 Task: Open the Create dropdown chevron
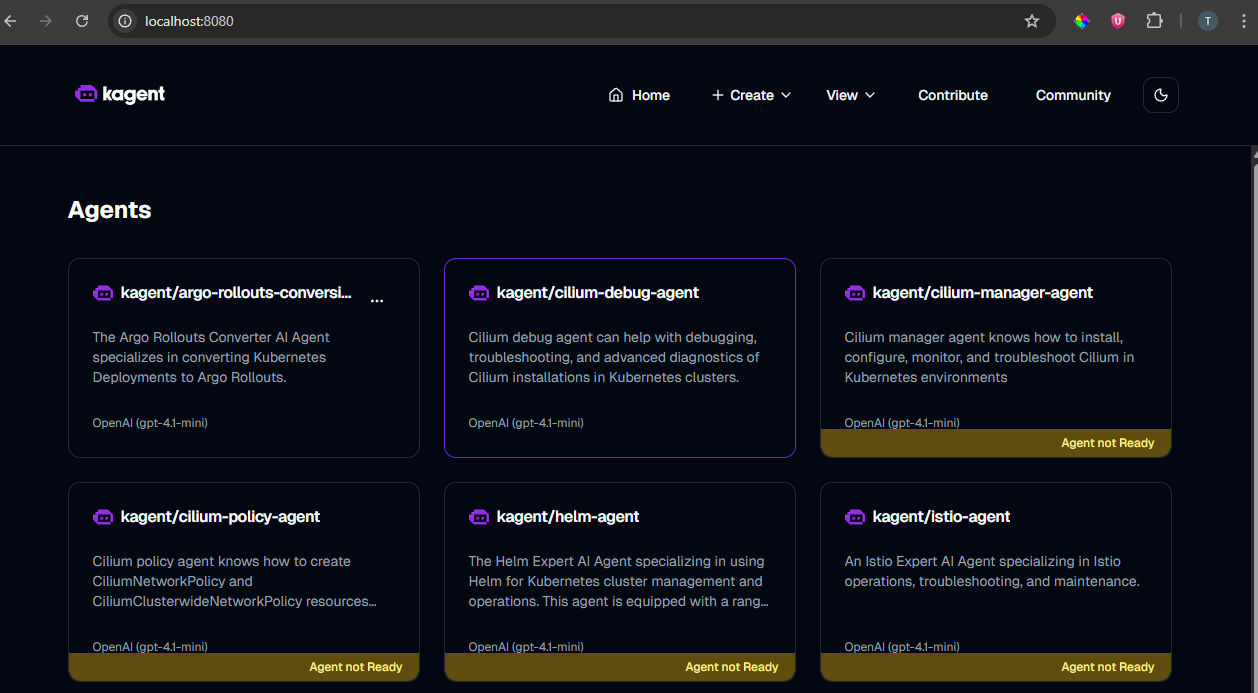point(786,95)
